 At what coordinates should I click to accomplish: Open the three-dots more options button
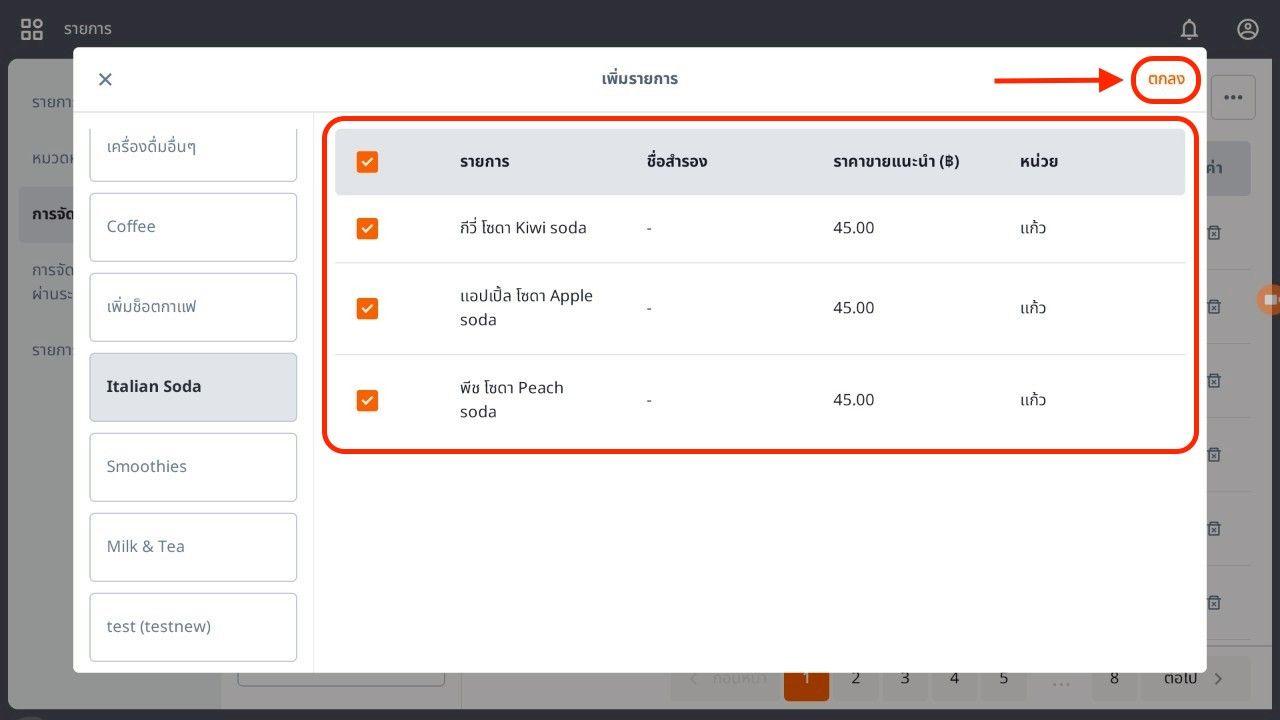[1232, 98]
